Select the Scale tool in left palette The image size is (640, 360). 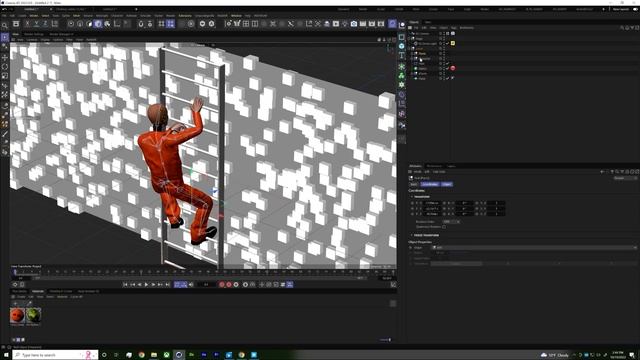tap(5, 76)
